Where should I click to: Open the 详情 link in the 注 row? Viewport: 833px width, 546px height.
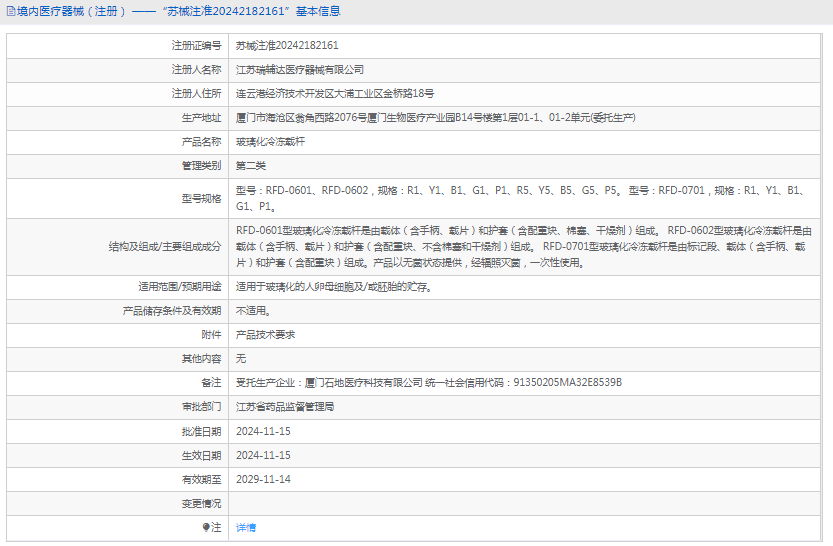tap(246, 527)
